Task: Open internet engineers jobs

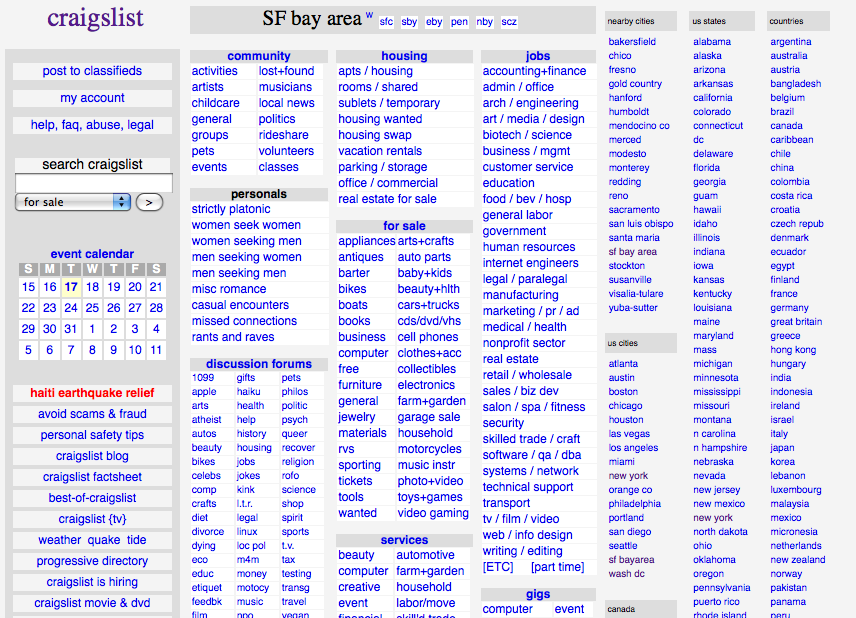Action: 530,263
